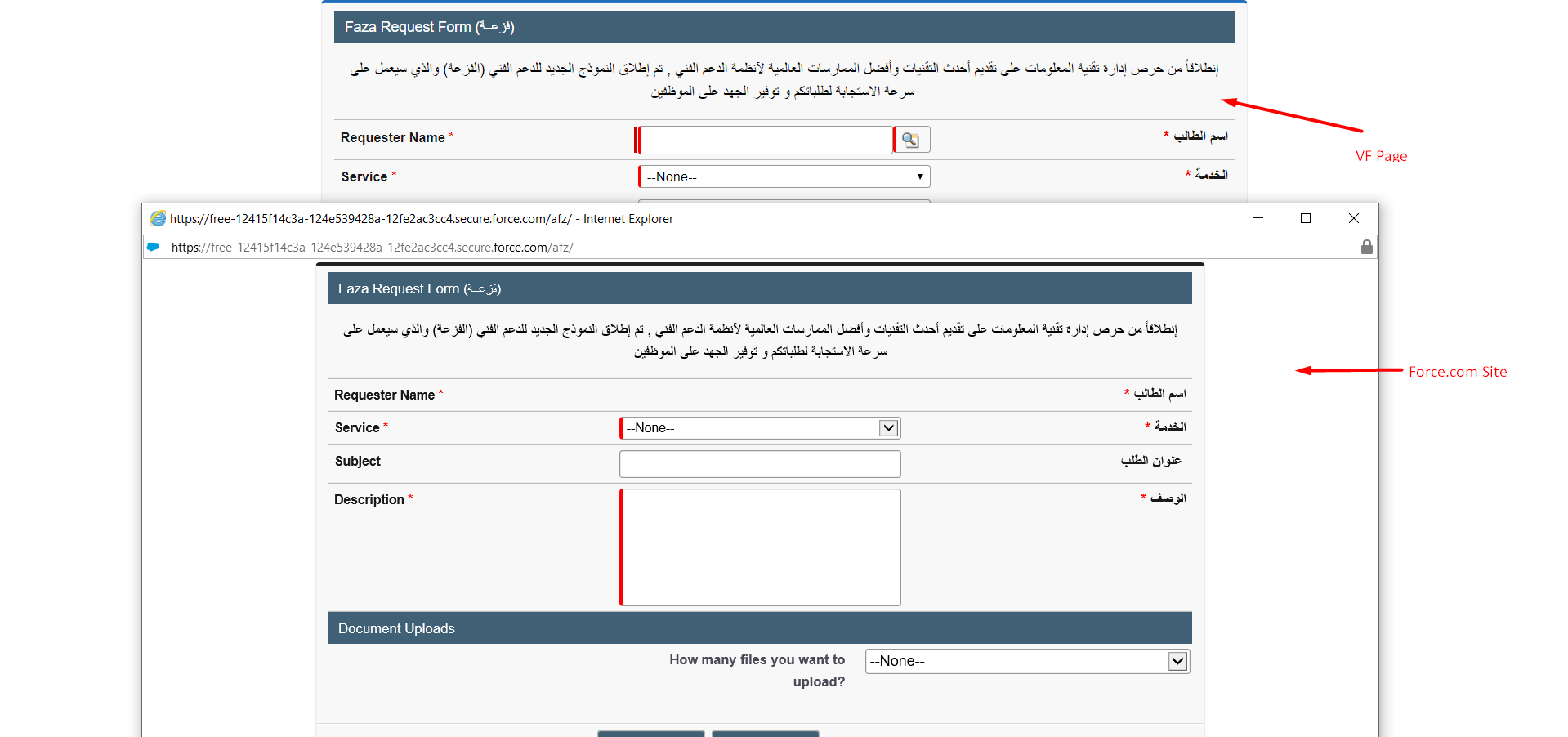Screen dimensions: 1568x737
Task: Click the 'Service' label on the background VF page
Action: coord(364,177)
